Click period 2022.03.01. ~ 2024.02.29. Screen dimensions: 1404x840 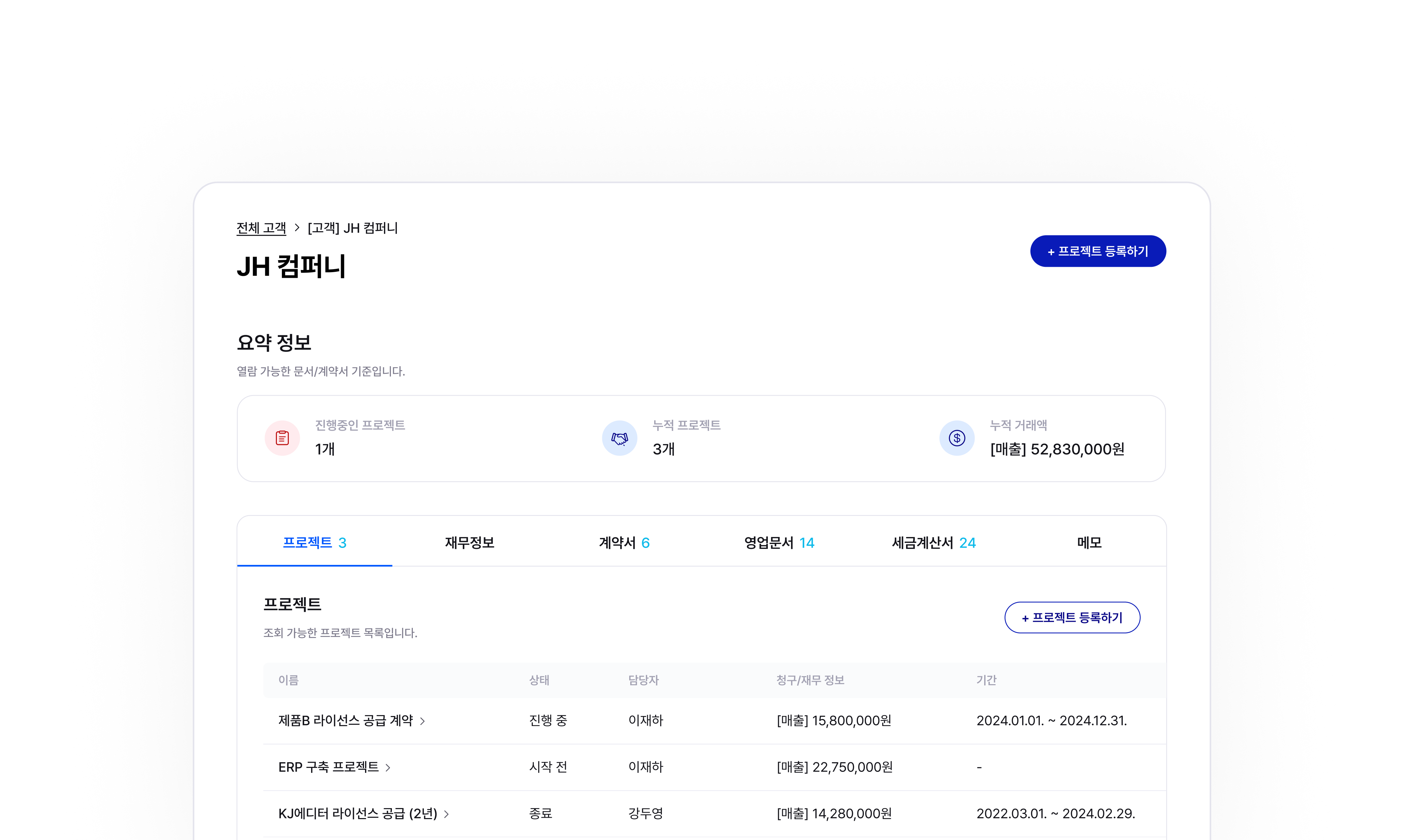(1055, 813)
